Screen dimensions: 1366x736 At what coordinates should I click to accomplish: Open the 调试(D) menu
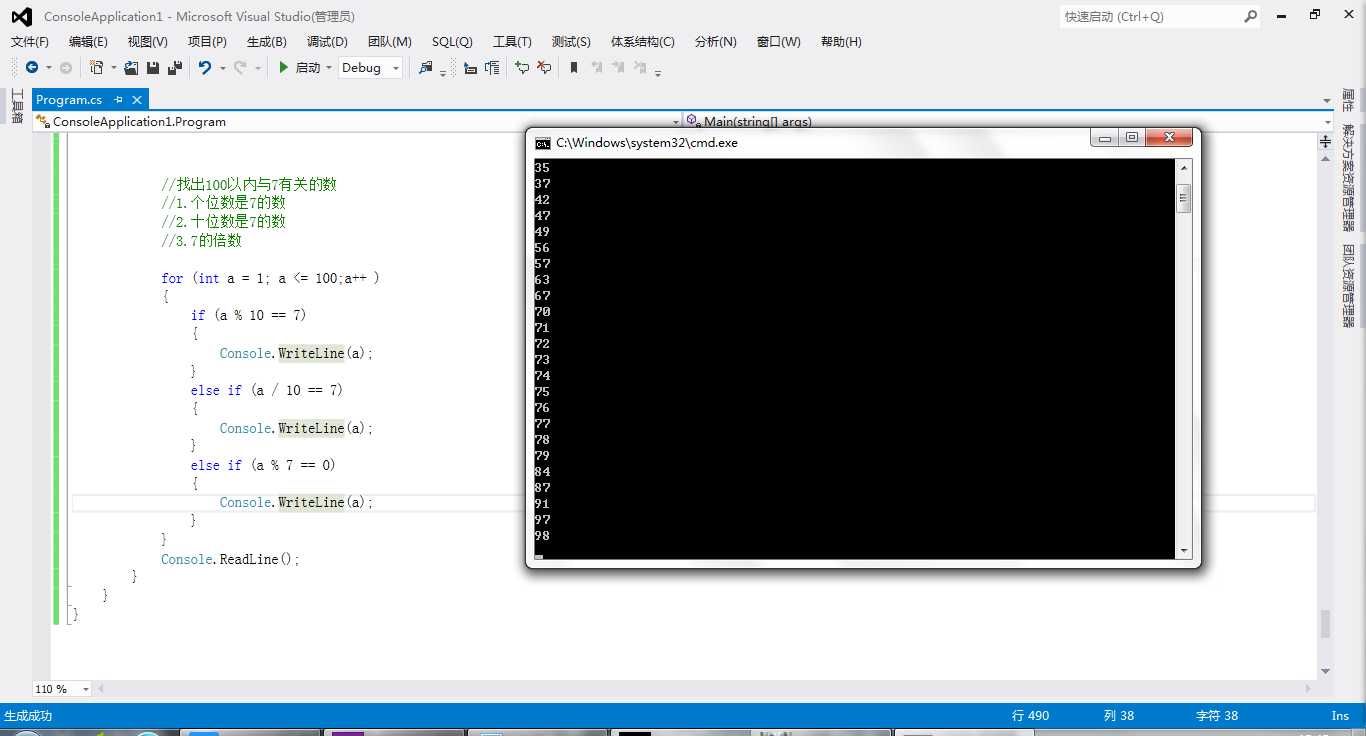(327, 42)
